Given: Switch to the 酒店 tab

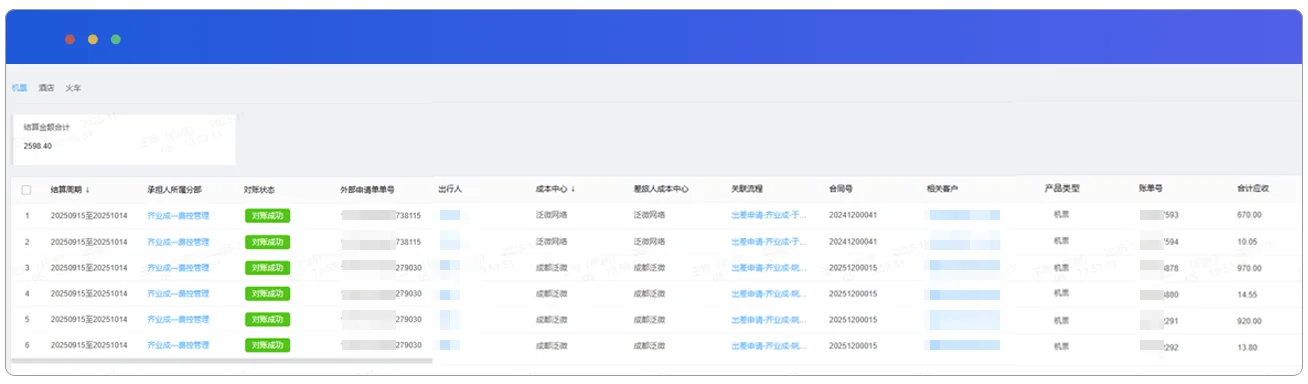Looking at the screenshot, I should click(x=46, y=88).
